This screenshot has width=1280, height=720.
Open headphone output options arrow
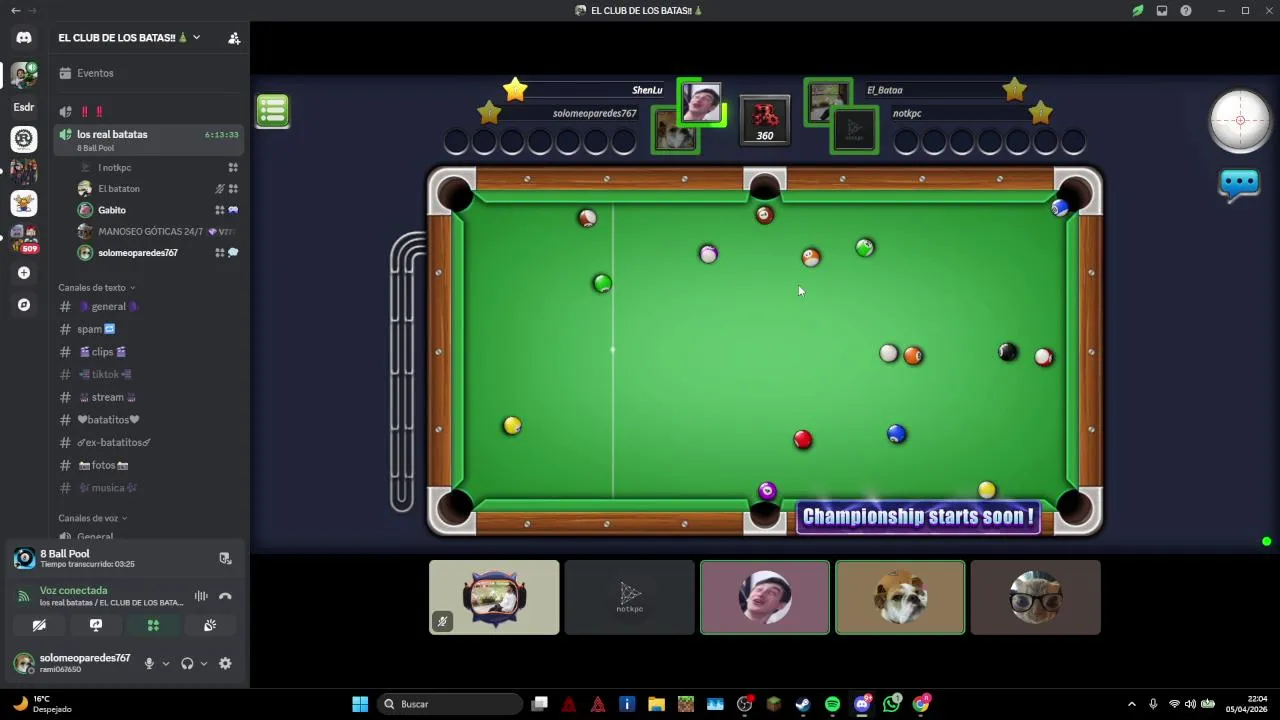(204, 663)
